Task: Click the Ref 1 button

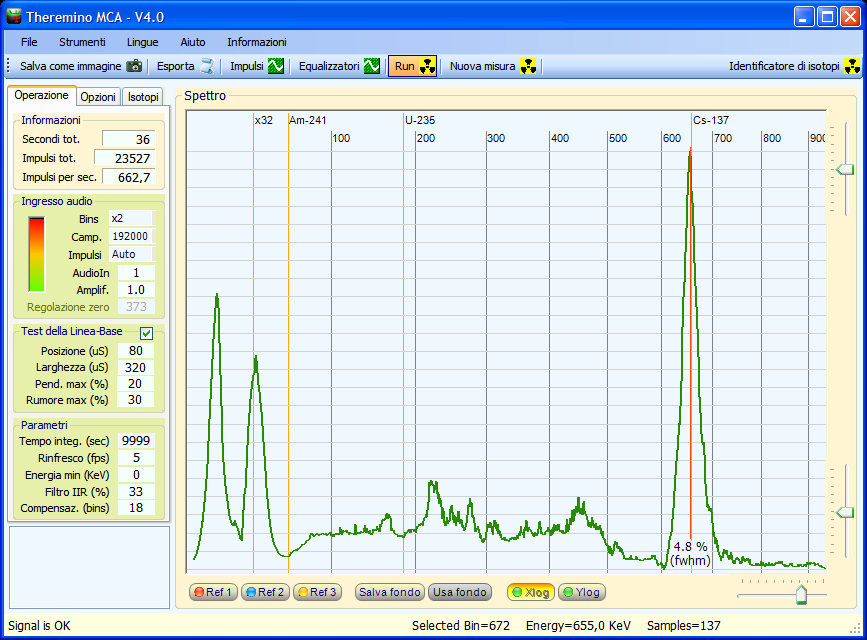Action: click(x=213, y=592)
